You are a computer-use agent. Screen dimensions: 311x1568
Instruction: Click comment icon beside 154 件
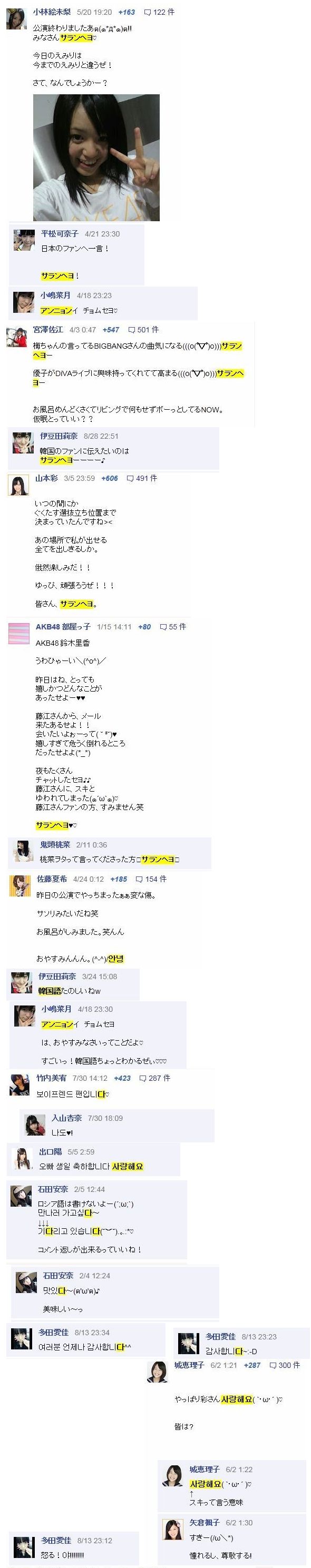click(139, 880)
